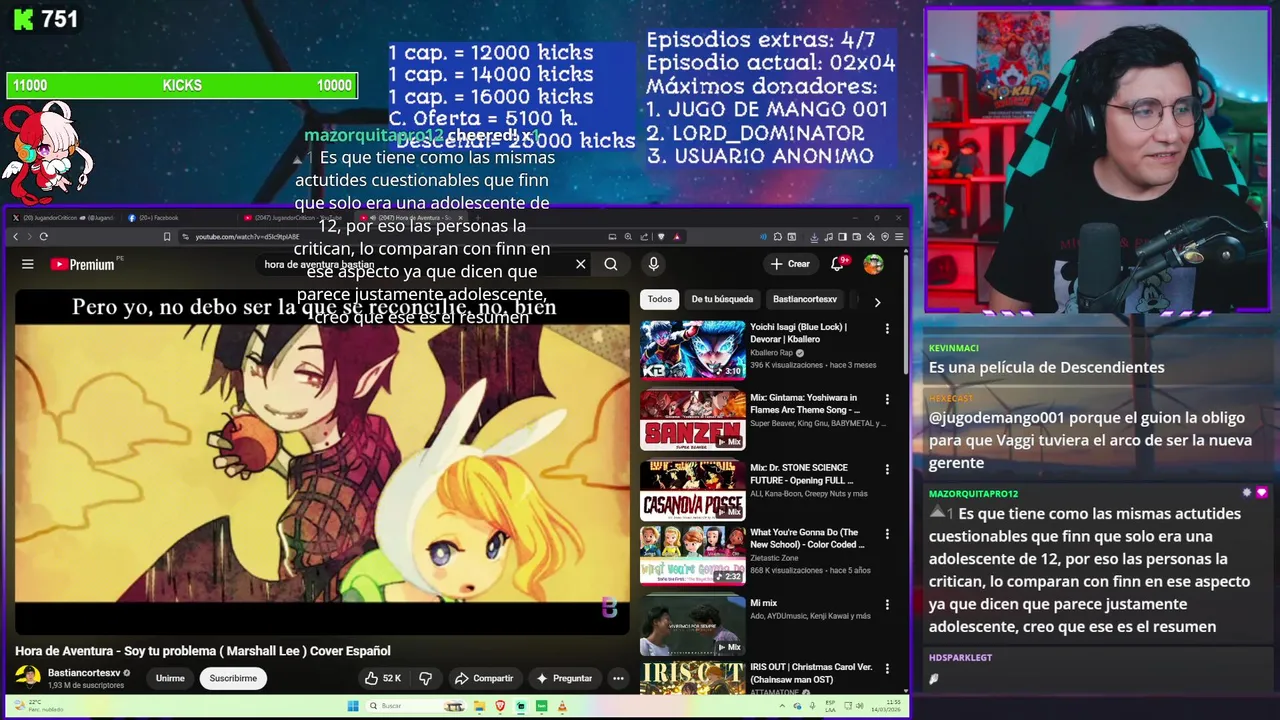1280x720 pixels.
Task: Open VLC cone icon in taskbar
Action: [561, 706]
